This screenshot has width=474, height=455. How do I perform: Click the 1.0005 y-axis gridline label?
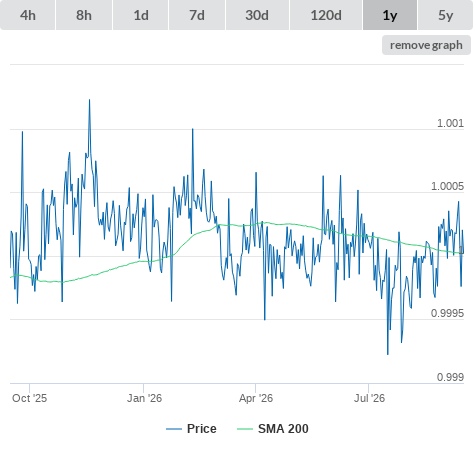447,186
